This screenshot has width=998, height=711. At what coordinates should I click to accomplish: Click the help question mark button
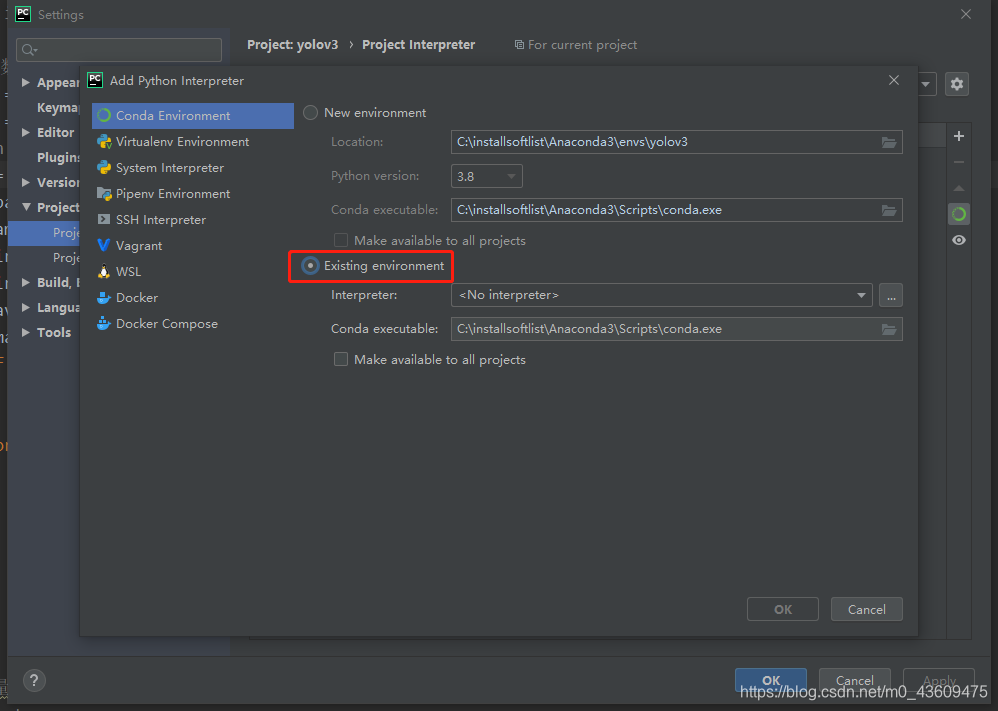tap(34, 680)
